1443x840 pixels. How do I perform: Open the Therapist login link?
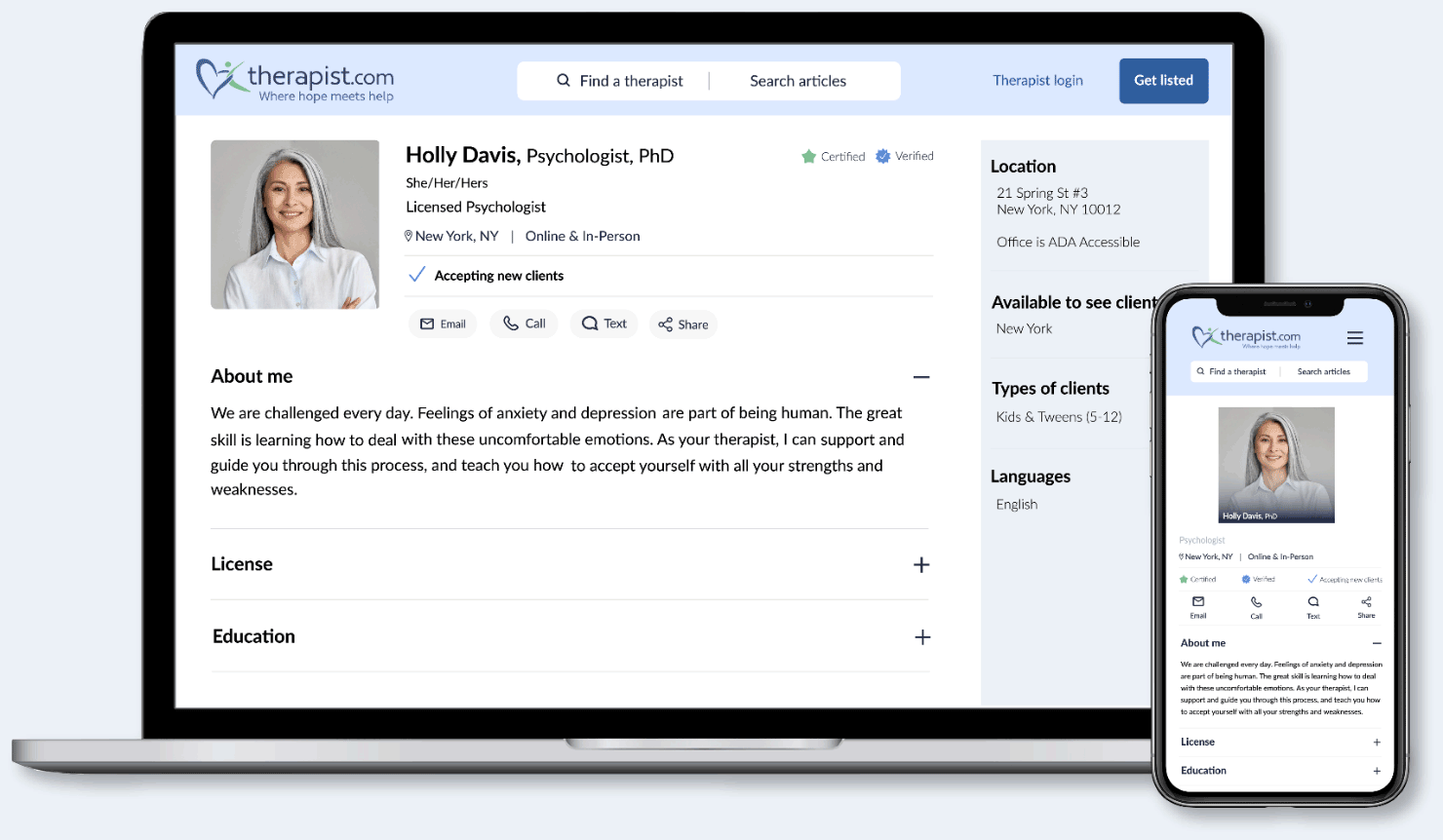(1037, 80)
